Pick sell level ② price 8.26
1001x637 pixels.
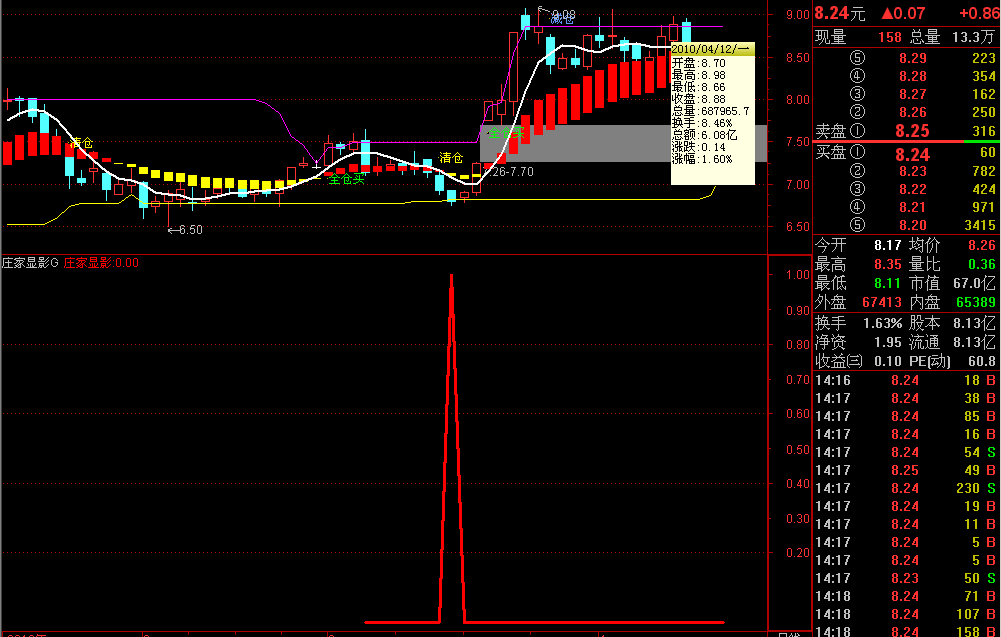pos(912,112)
